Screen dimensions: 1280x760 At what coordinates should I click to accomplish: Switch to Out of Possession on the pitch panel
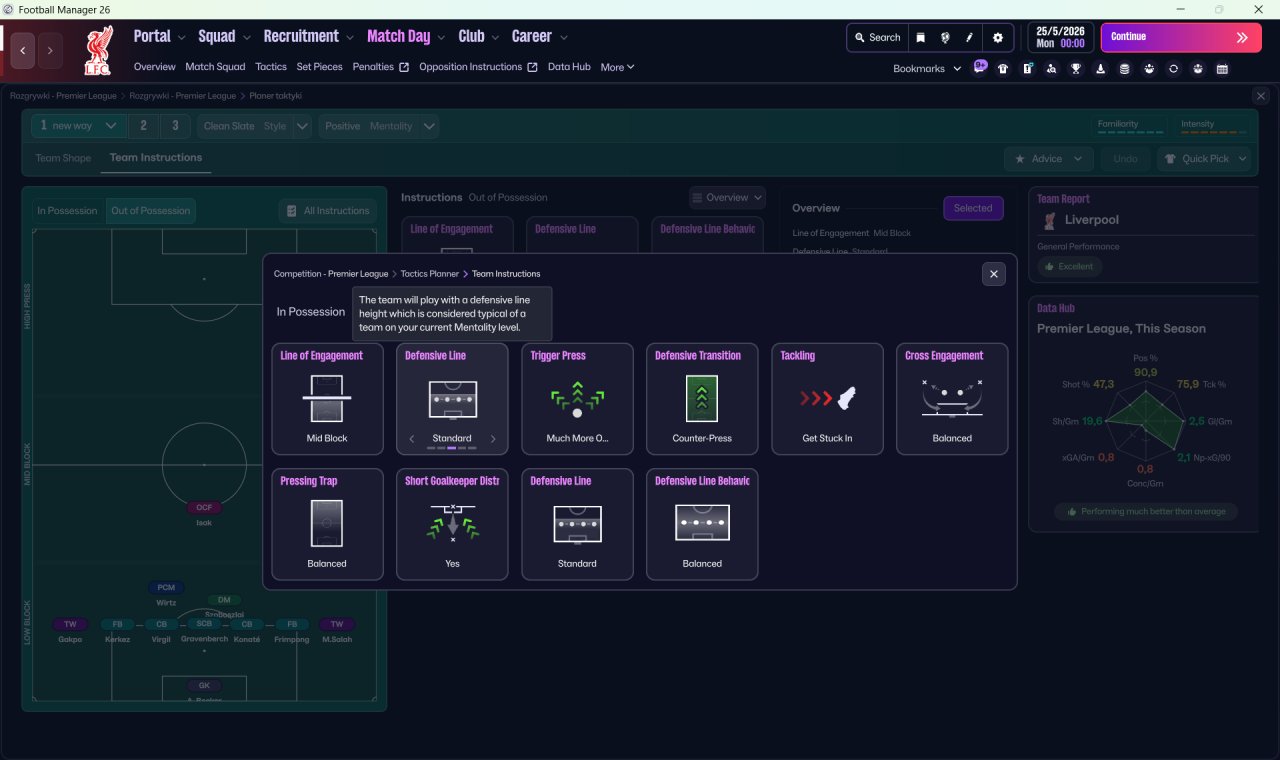pos(151,211)
